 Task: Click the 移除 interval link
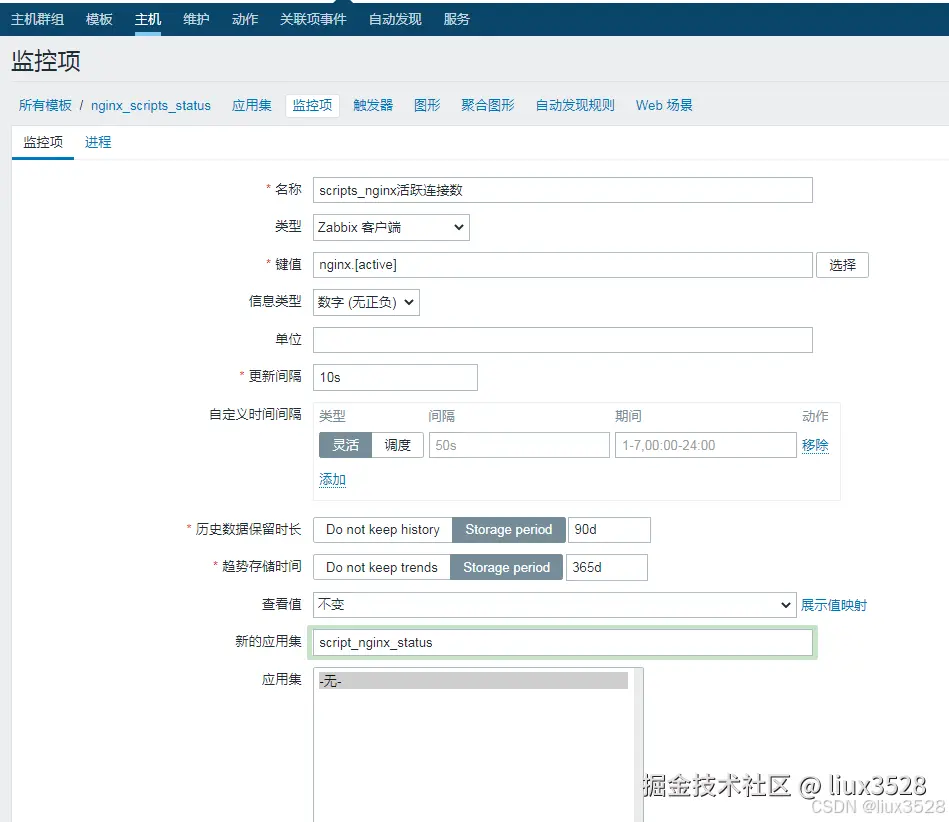[815, 446]
